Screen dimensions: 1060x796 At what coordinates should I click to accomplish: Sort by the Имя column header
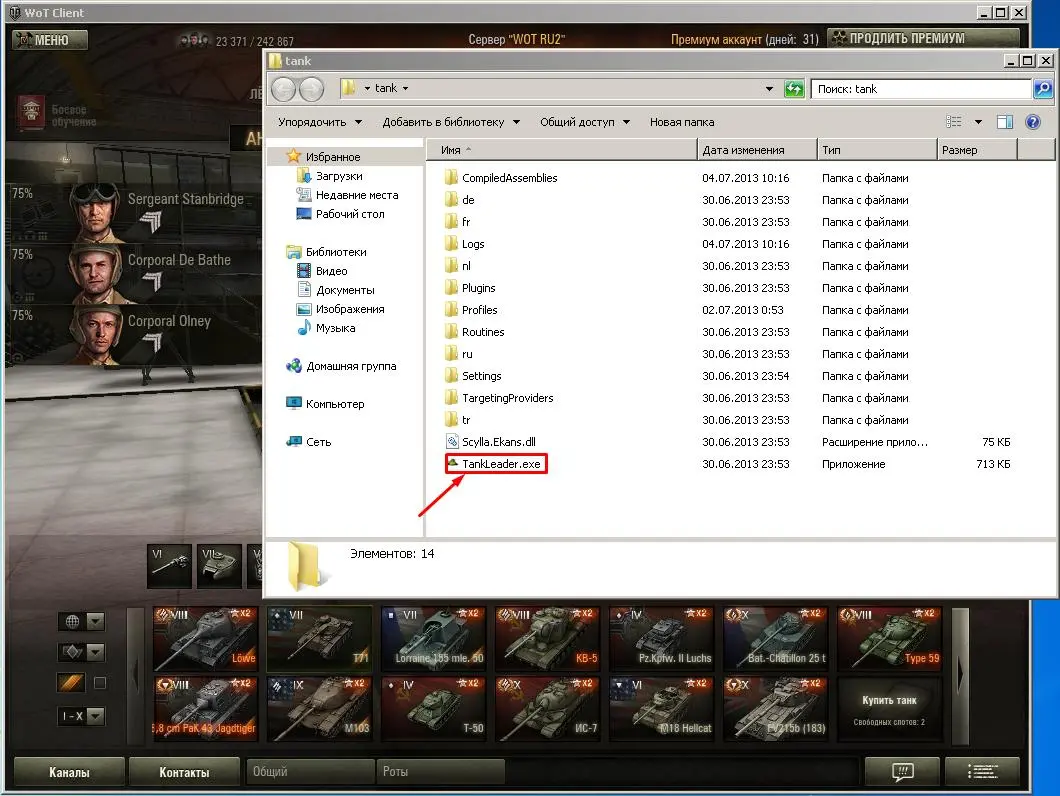click(x=561, y=149)
